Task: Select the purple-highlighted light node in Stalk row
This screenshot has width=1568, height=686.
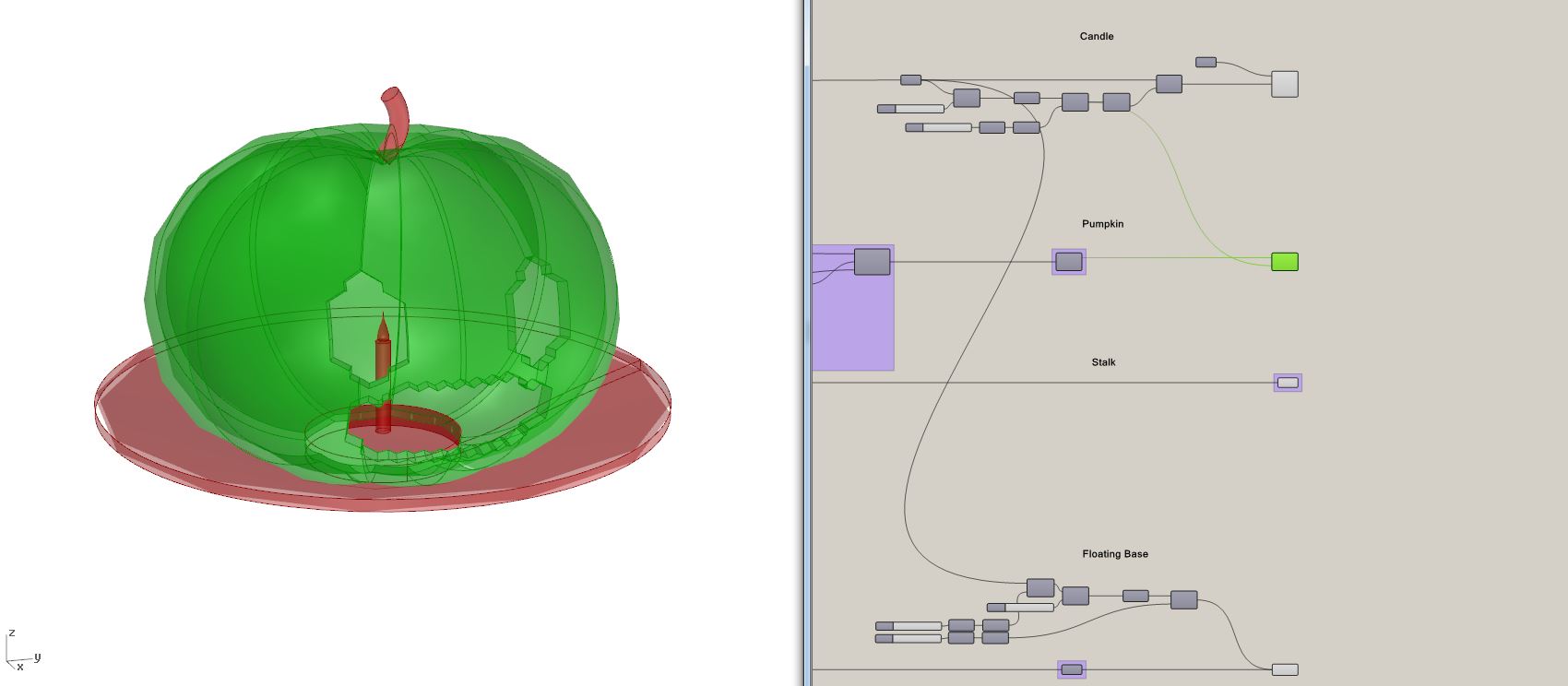Action: (1288, 383)
